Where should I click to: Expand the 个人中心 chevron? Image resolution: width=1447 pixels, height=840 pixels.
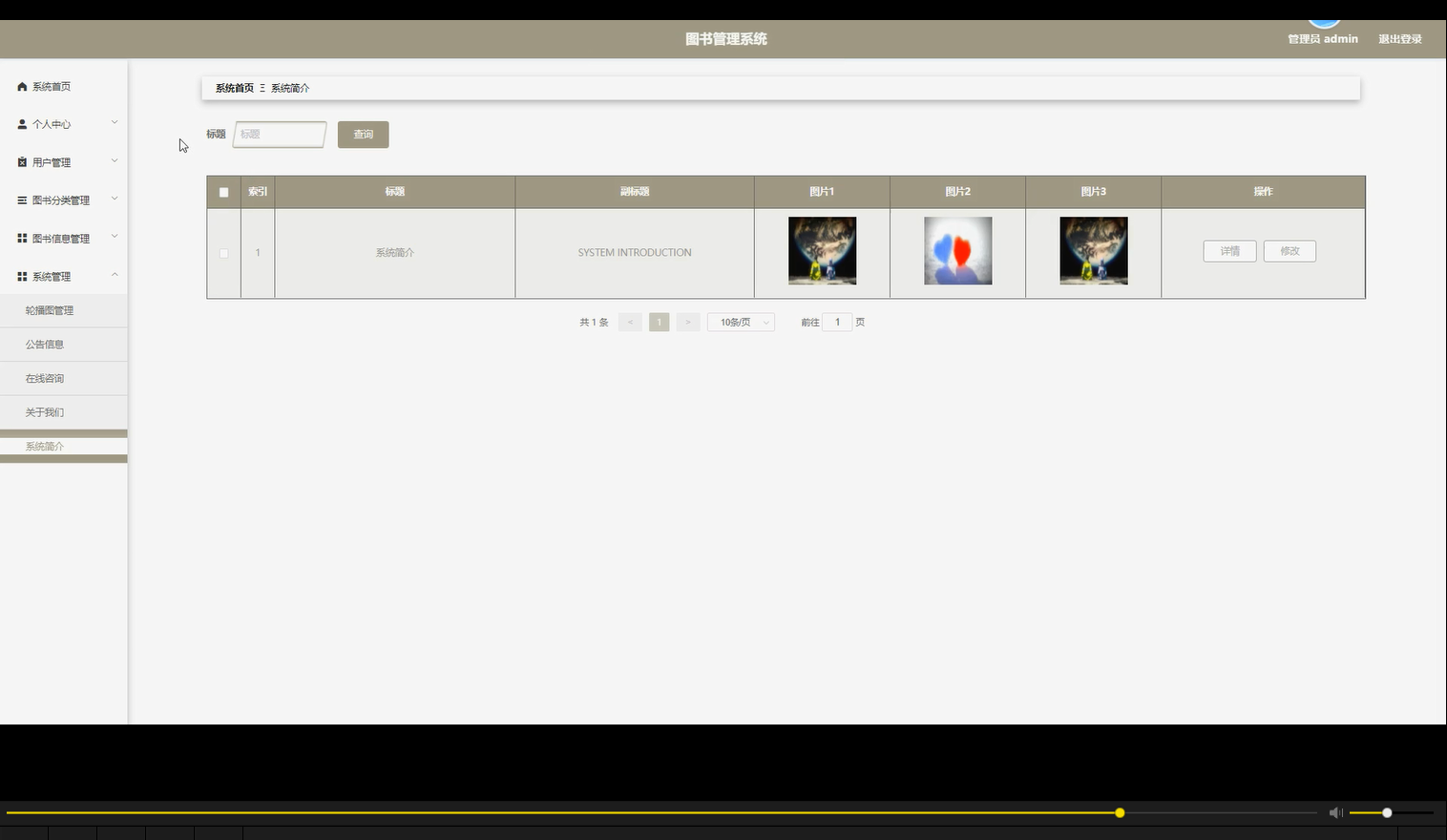pyautogui.click(x=115, y=122)
